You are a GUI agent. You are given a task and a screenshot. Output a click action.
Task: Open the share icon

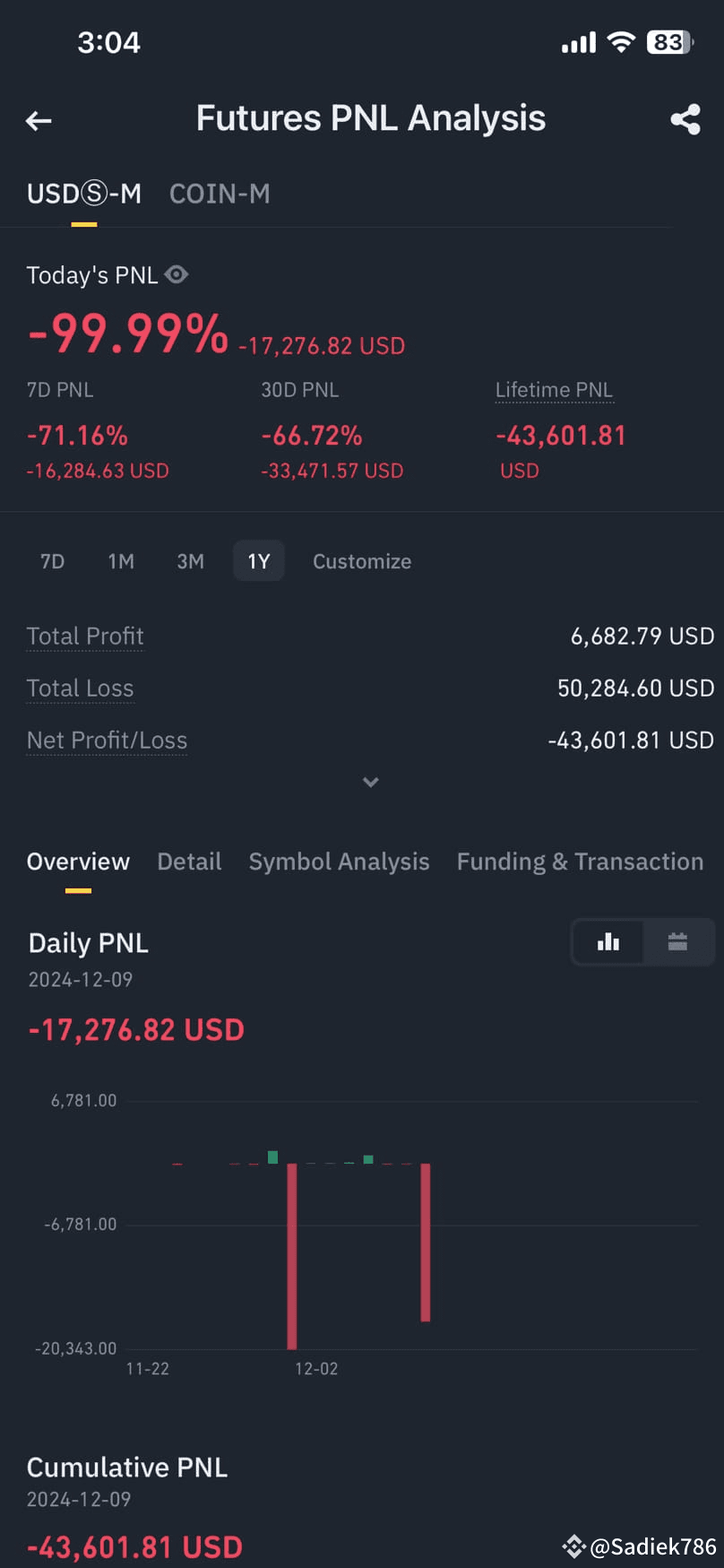[x=685, y=119]
